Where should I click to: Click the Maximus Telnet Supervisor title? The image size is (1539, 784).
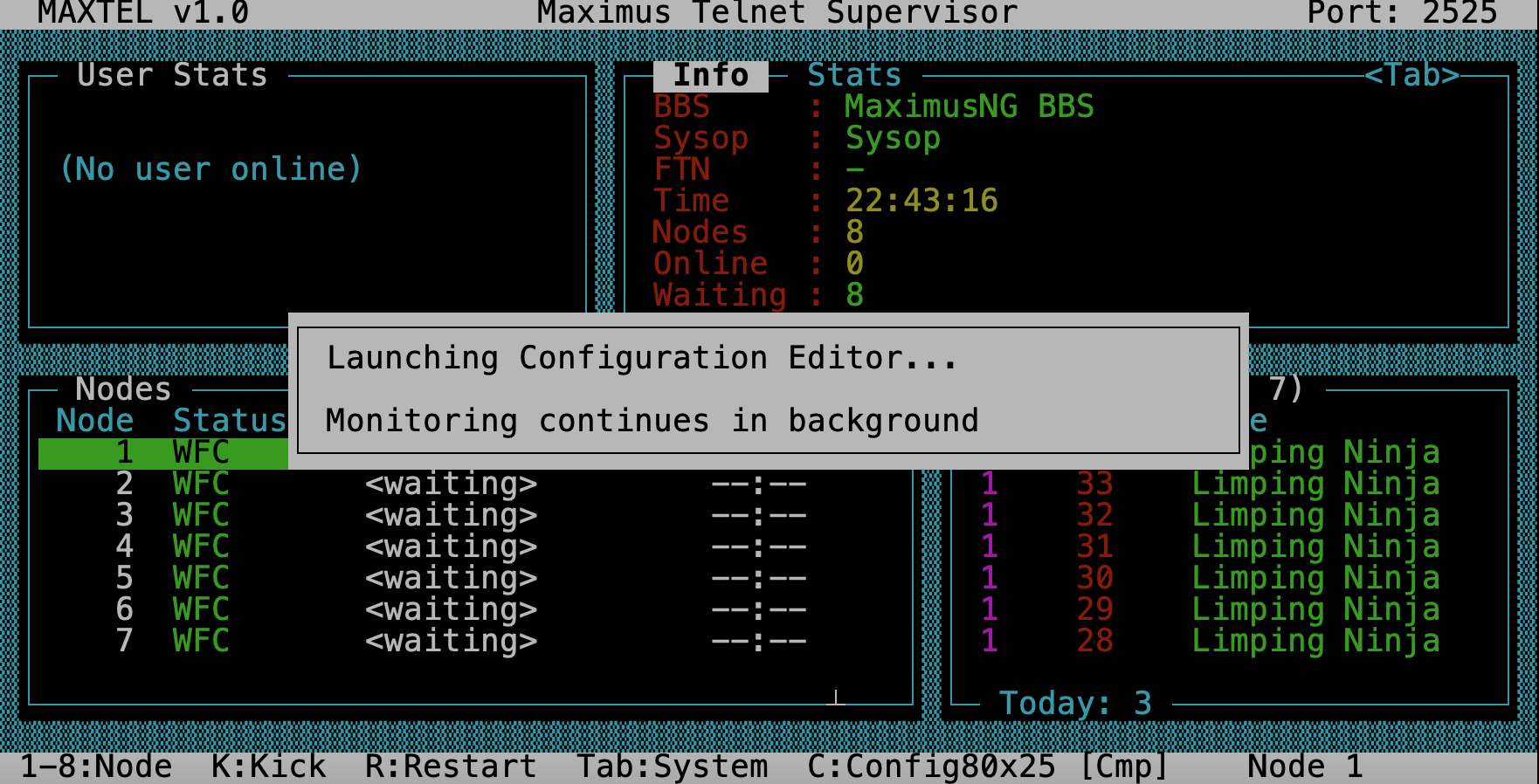tap(777, 13)
